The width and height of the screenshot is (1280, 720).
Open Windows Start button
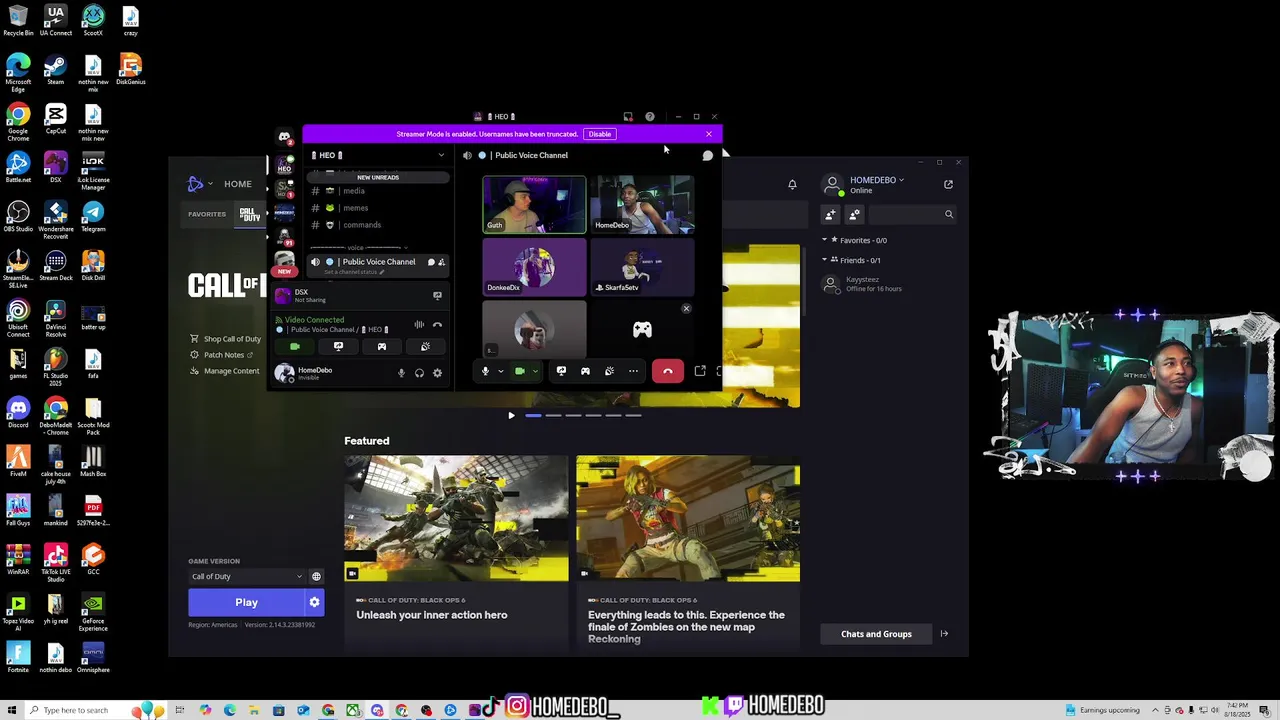click(x=11, y=710)
